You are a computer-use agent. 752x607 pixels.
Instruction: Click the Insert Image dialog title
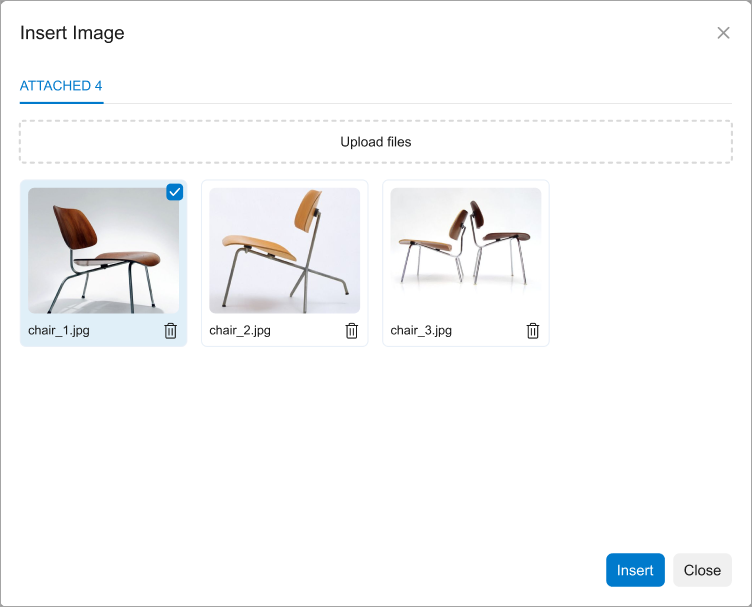72,33
